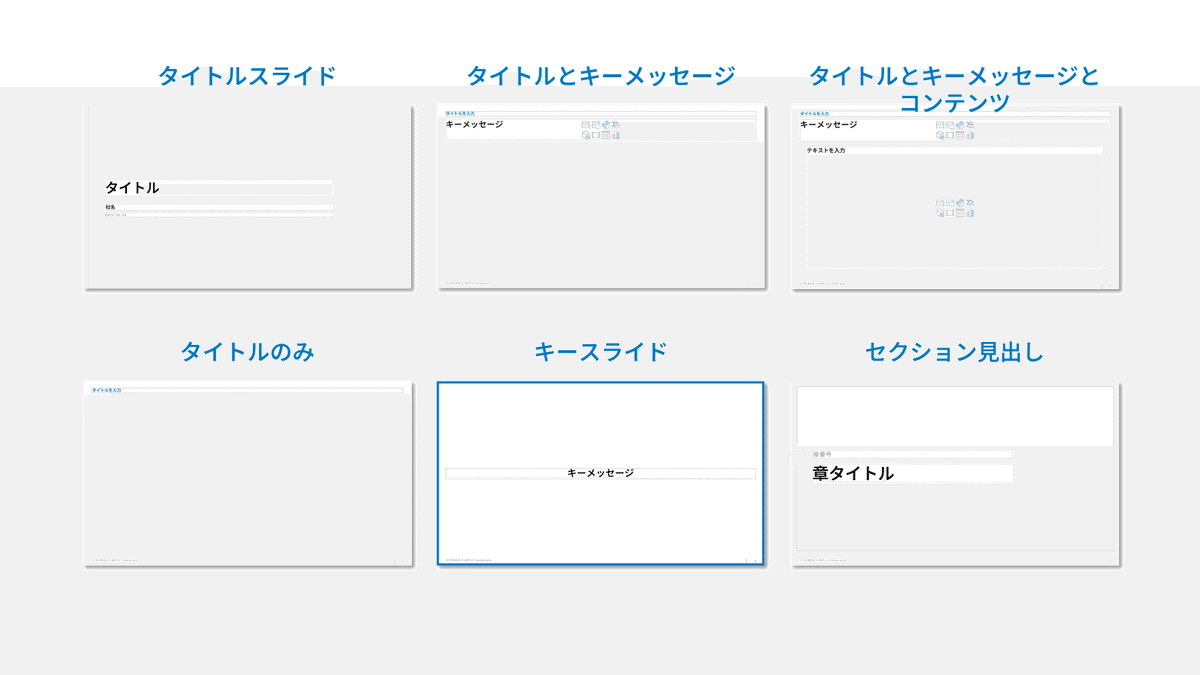Click キーメッセージ text in タイトルとキーメッセージ layout

(475, 125)
